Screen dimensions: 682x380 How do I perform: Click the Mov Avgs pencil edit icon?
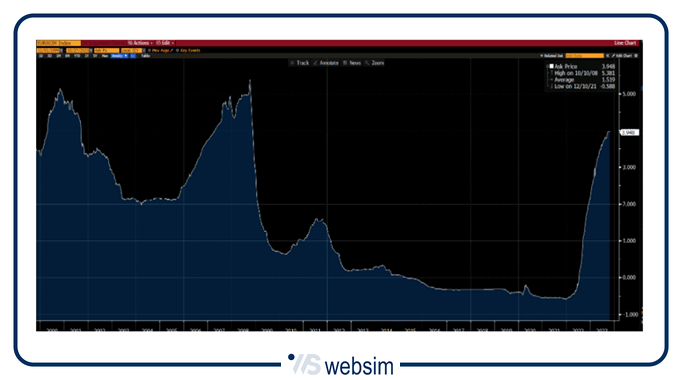pos(172,50)
